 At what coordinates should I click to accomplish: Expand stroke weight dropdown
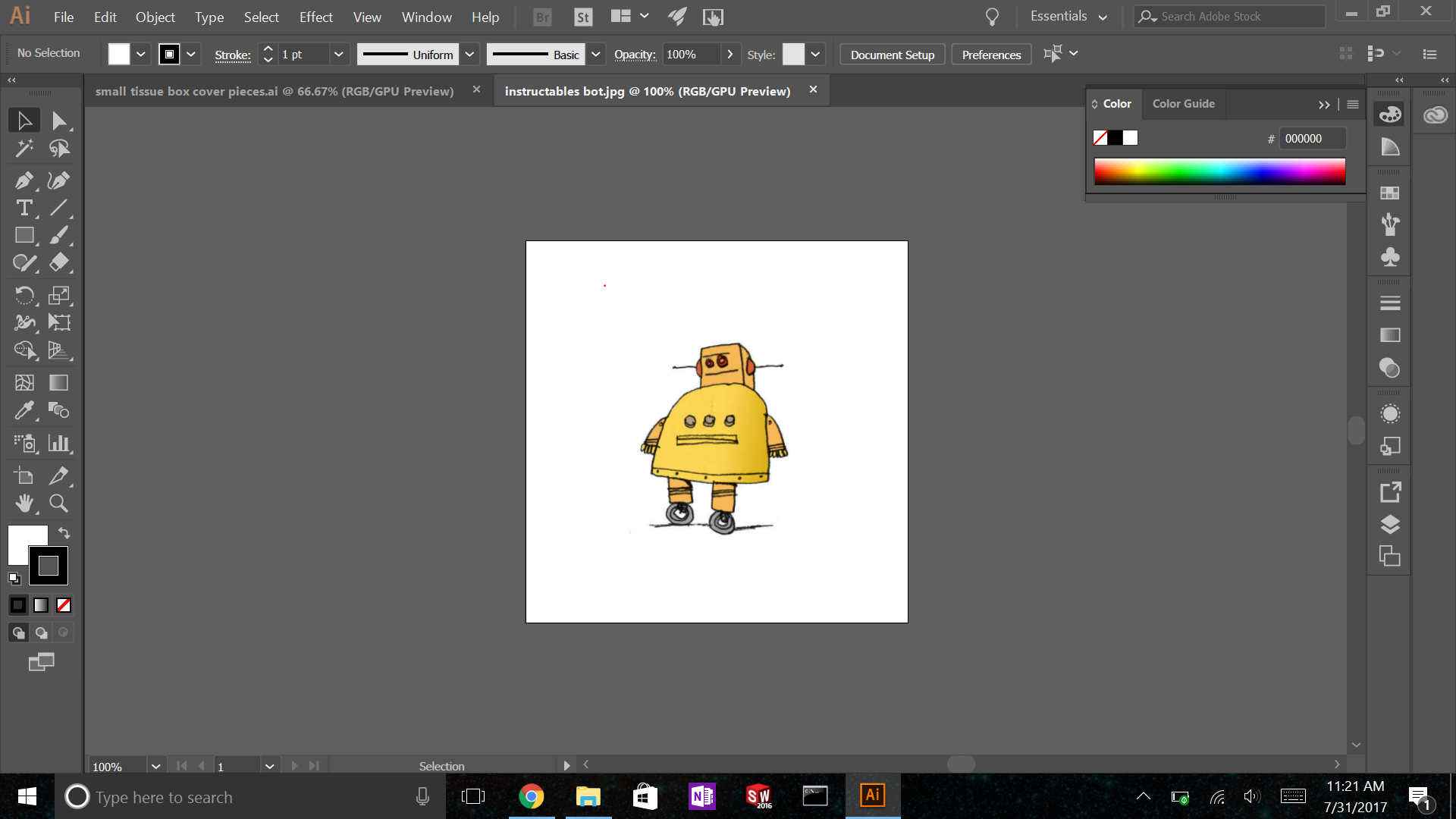[339, 55]
